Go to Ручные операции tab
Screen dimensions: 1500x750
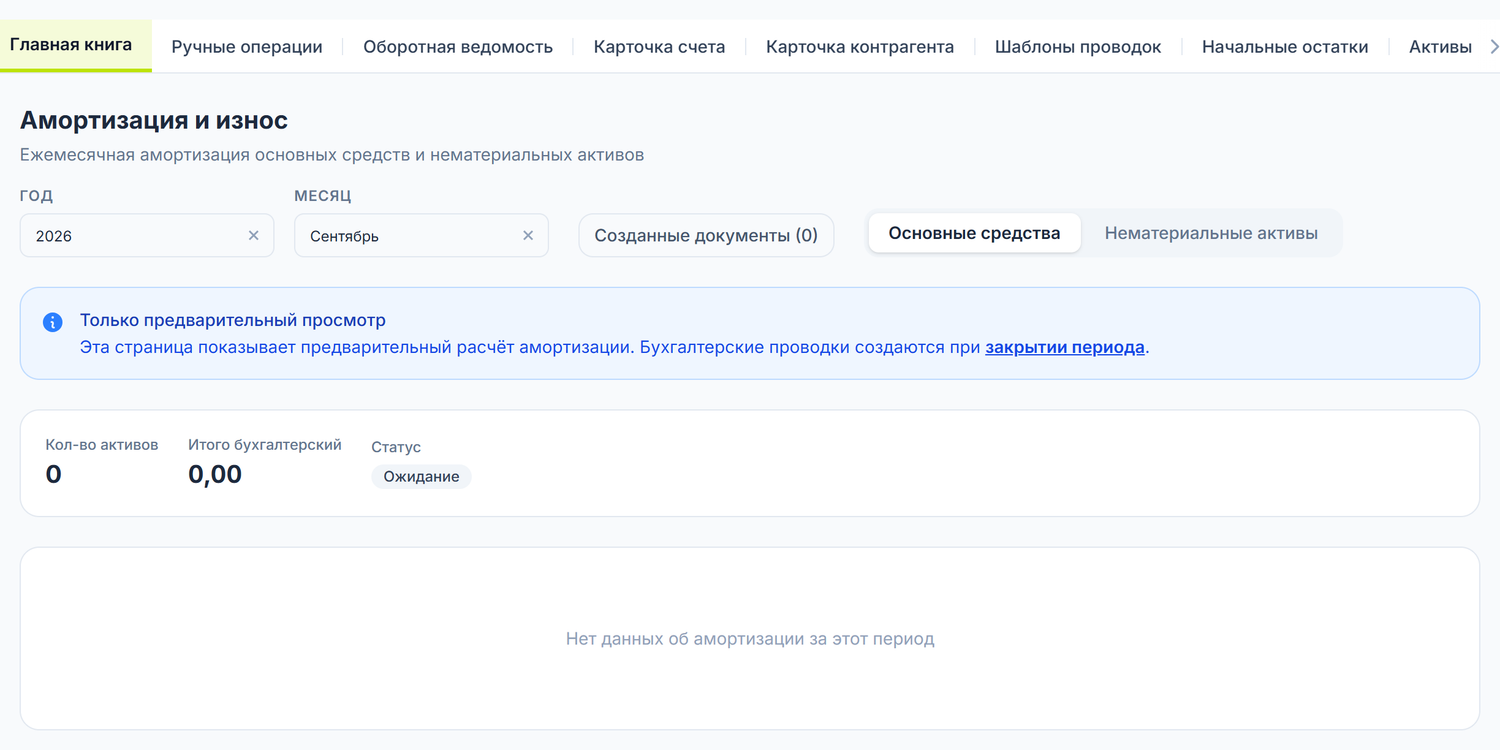click(x=247, y=46)
